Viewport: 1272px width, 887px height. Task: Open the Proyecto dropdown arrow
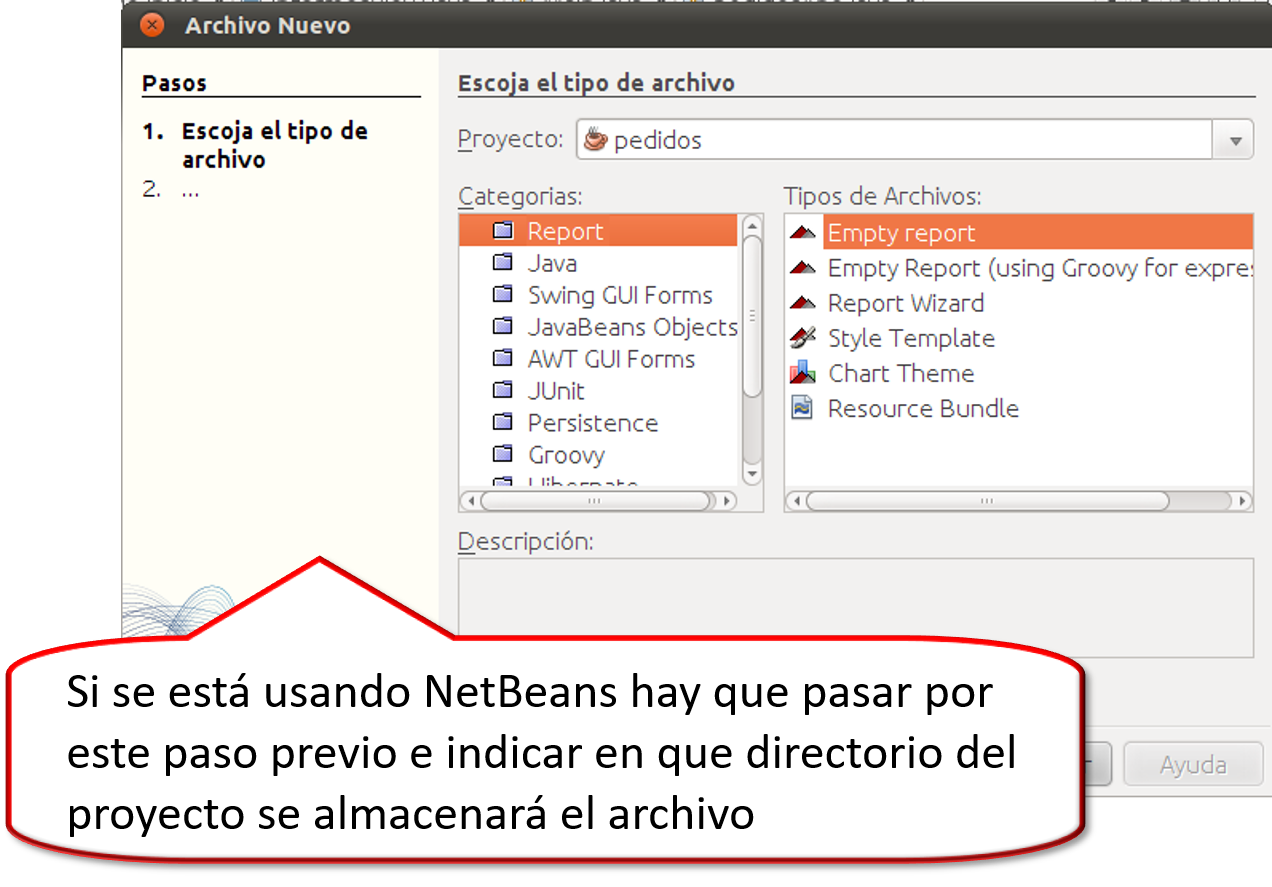1233,140
